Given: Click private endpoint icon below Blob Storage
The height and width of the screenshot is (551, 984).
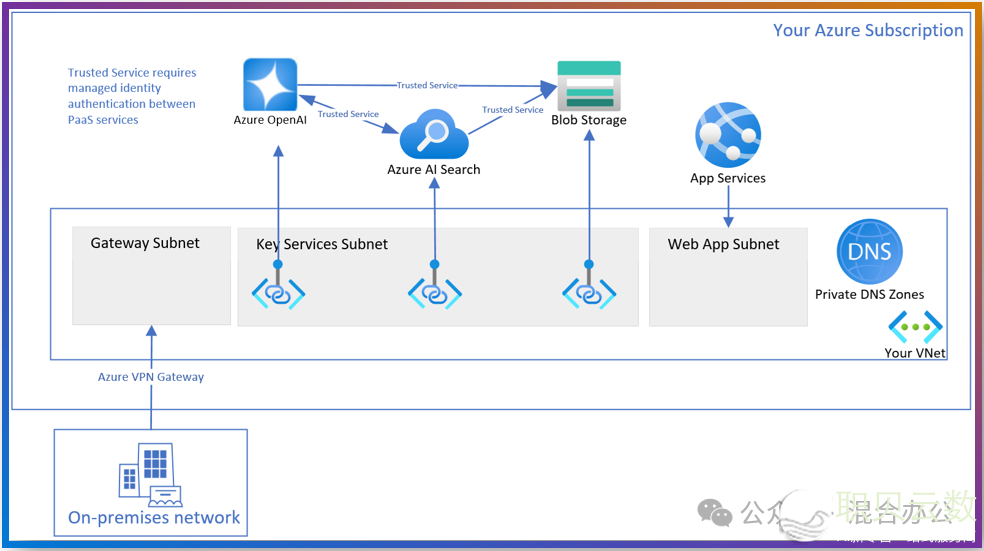Looking at the screenshot, I should point(589,293).
